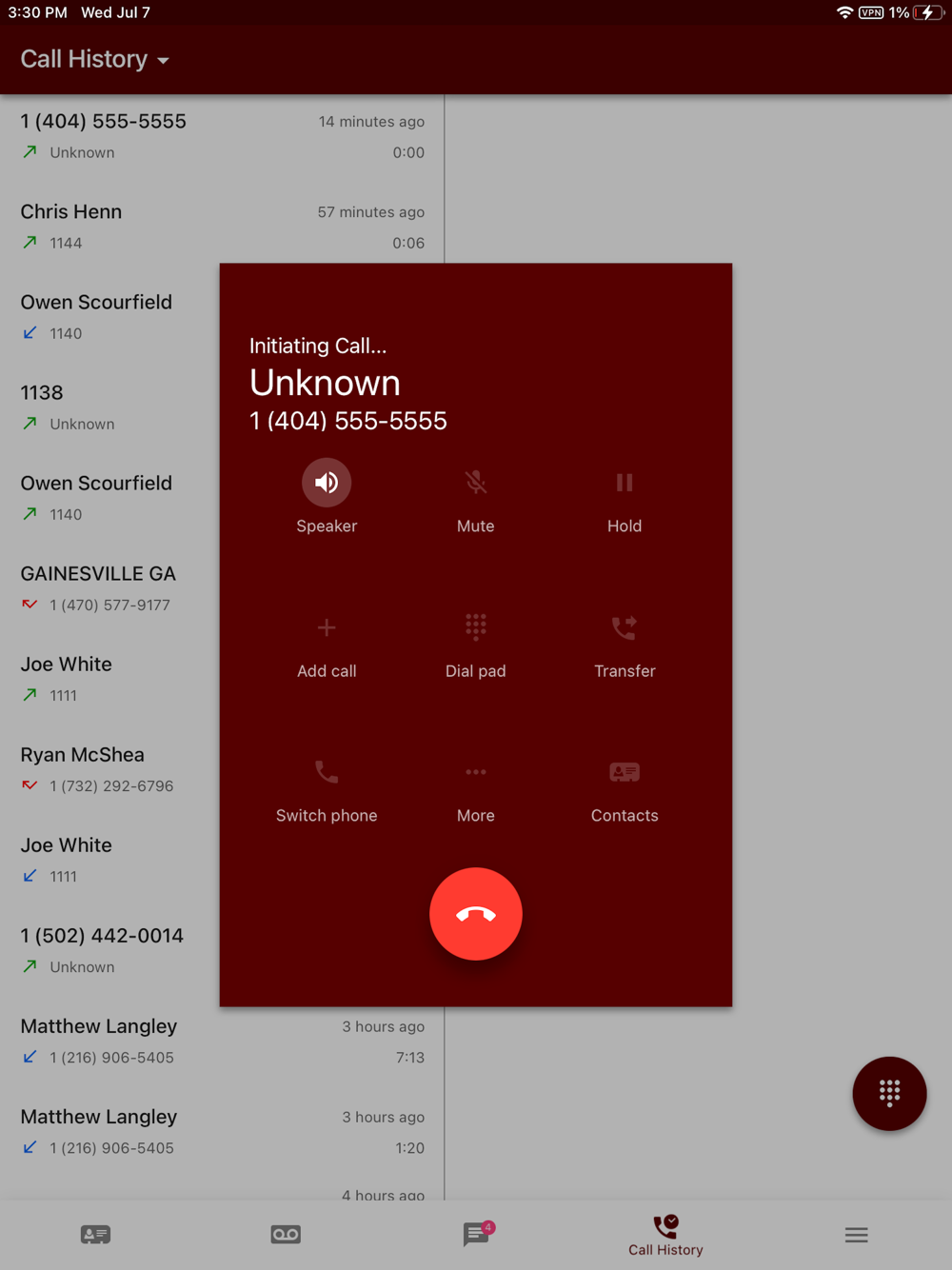Screen dimensions: 952x1270
Task: Put the call on Hold
Action: point(625,483)
